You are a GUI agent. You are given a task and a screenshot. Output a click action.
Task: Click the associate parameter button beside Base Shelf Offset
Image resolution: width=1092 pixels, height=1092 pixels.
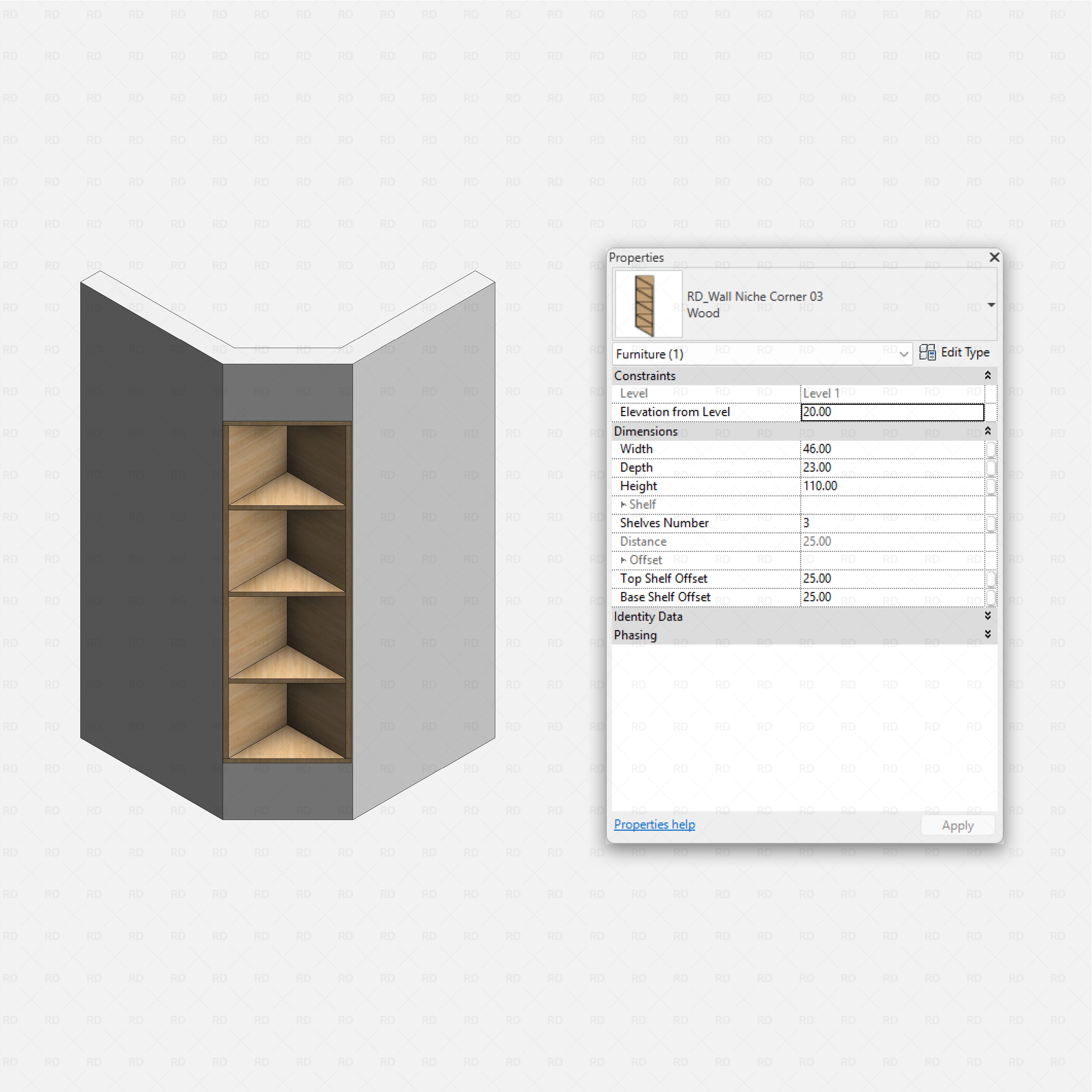tap(991, 597)
